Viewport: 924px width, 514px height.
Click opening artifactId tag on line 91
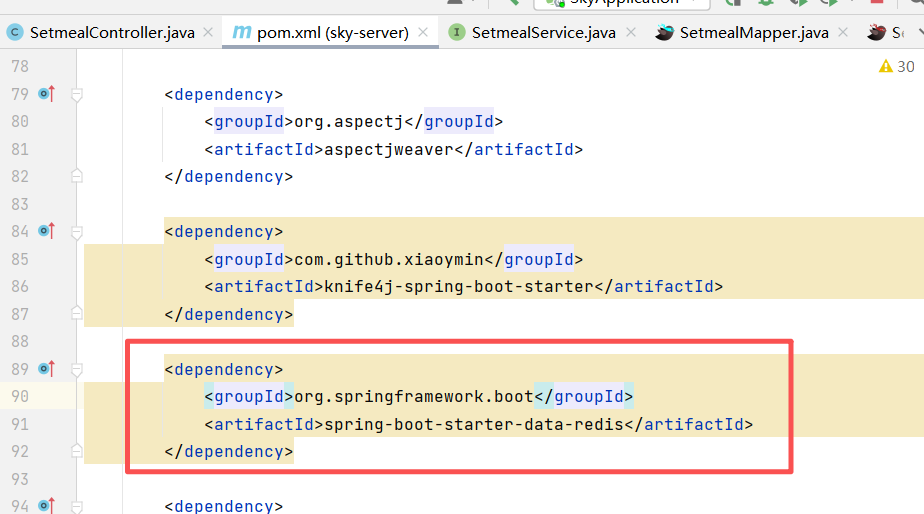264,424
